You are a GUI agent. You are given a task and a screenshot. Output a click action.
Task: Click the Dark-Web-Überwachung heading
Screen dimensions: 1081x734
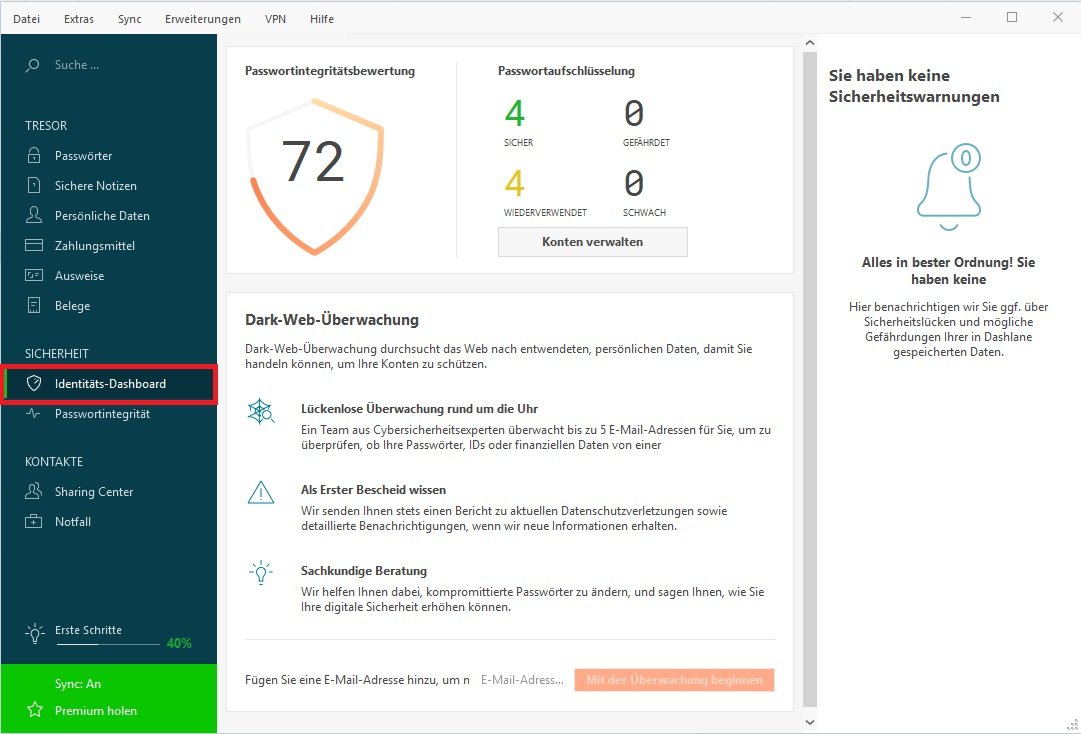click(x=332, y=320)
